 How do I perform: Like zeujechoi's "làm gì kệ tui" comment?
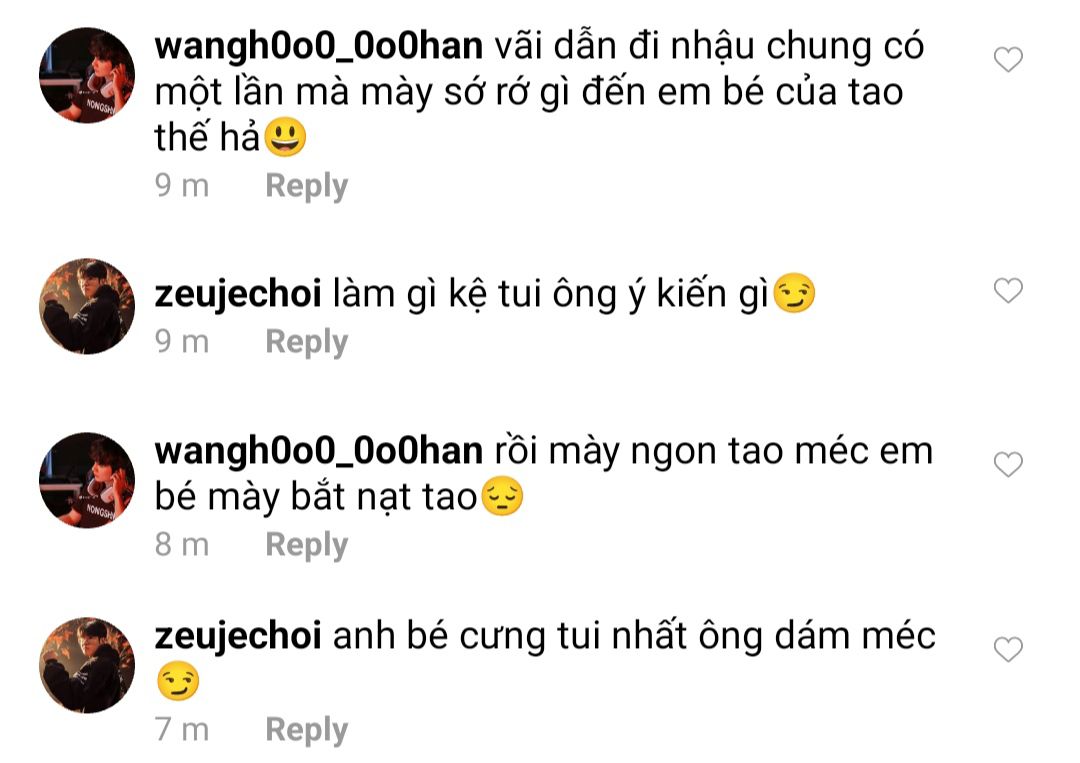coord(1008,291)
